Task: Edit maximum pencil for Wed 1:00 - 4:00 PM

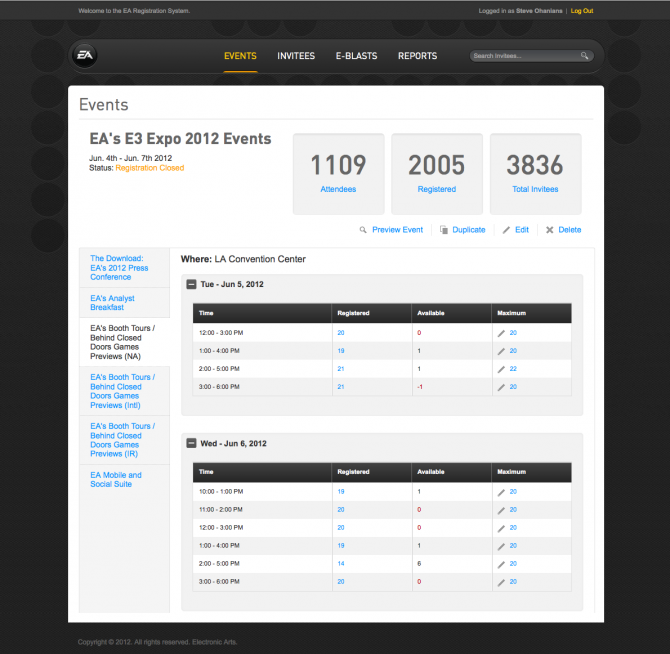Action: point(501,546)
